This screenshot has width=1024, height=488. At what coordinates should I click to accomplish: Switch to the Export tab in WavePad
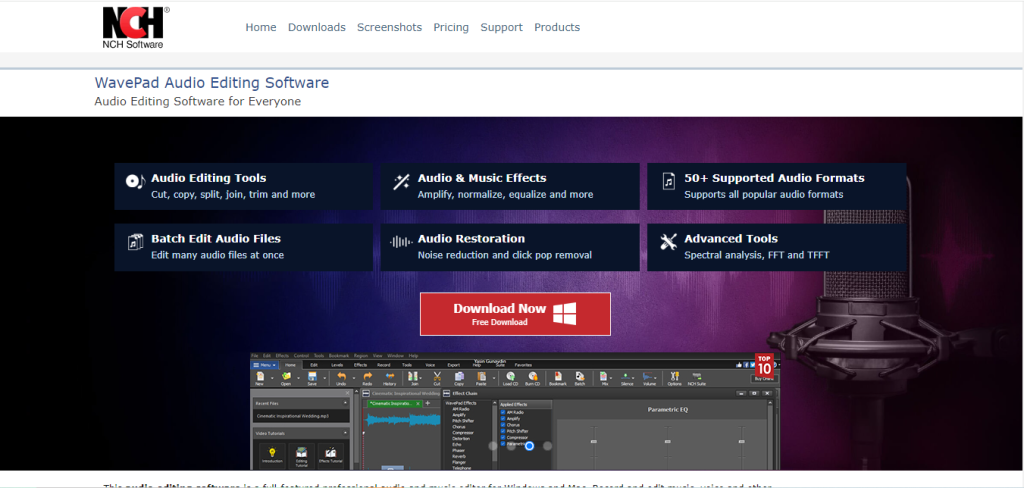pyautogui.click(x=454, y=365)
